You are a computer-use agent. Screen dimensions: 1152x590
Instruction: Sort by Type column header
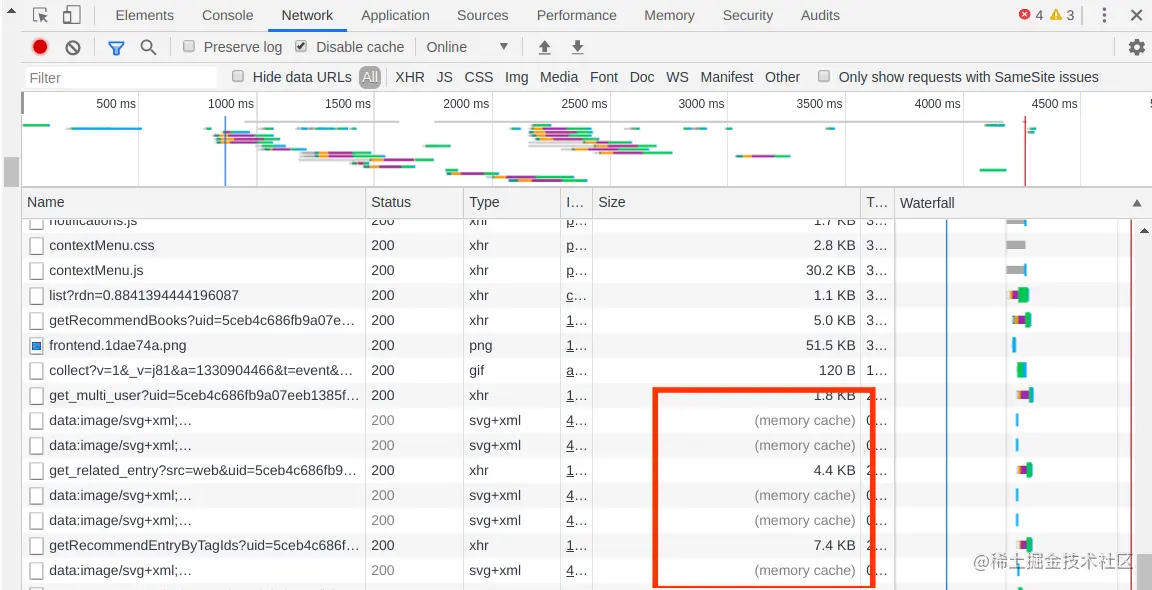point(512,202)
